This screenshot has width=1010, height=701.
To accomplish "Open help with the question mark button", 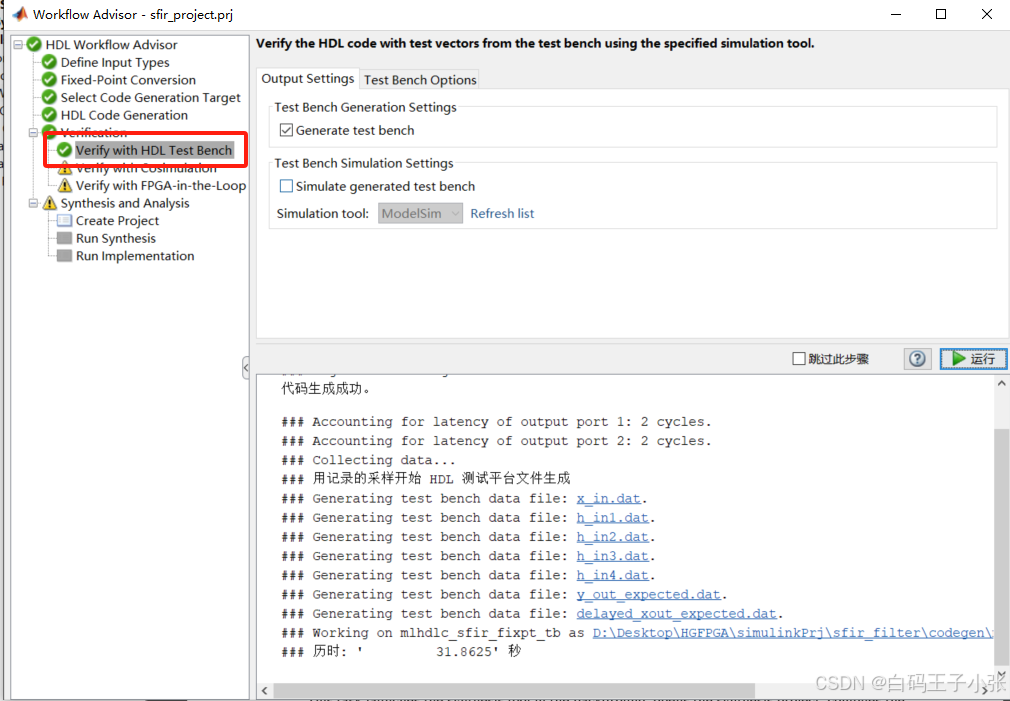I will [x=917, y=359].
